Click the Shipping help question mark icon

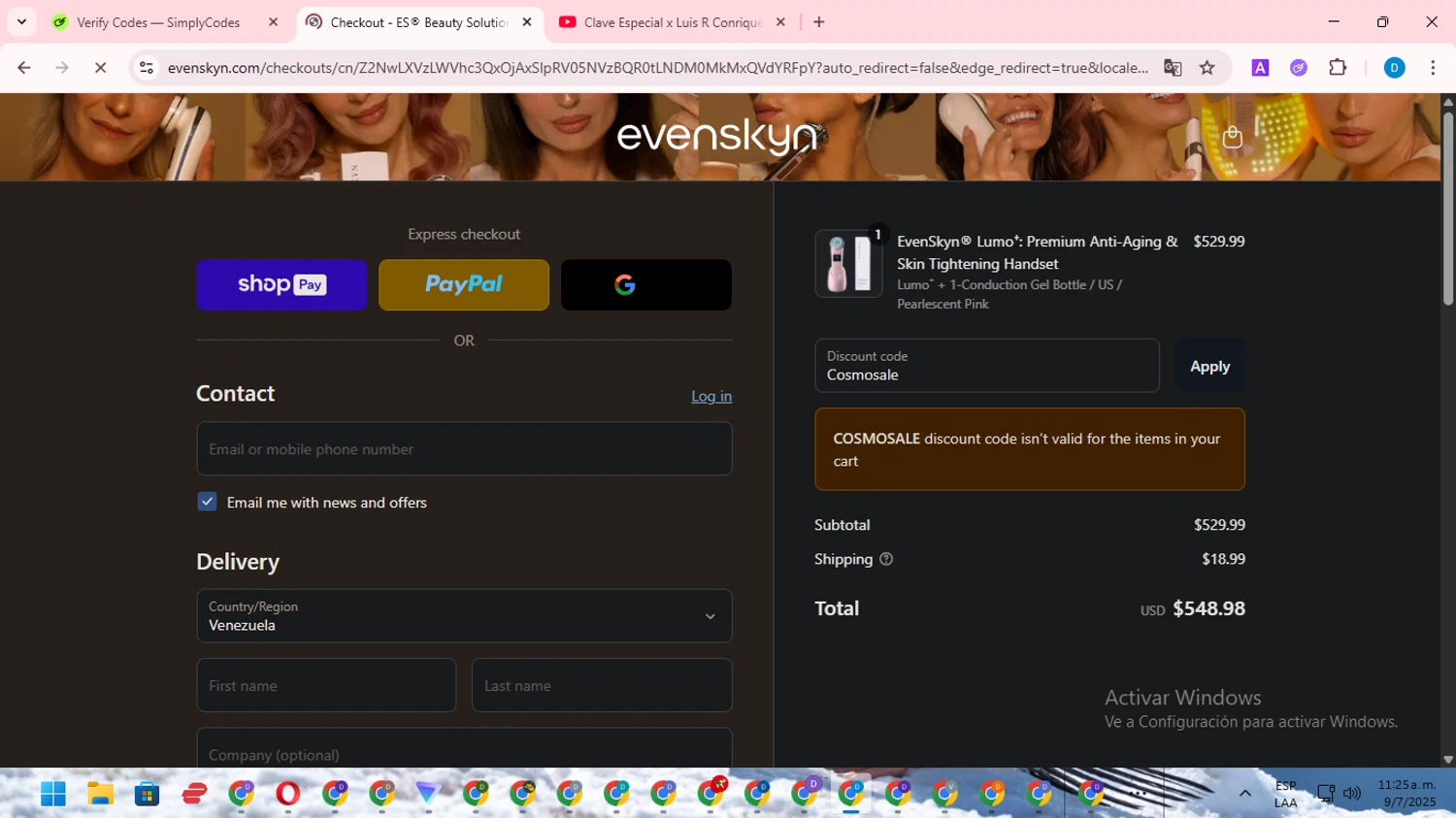click(x=885, y=559)
